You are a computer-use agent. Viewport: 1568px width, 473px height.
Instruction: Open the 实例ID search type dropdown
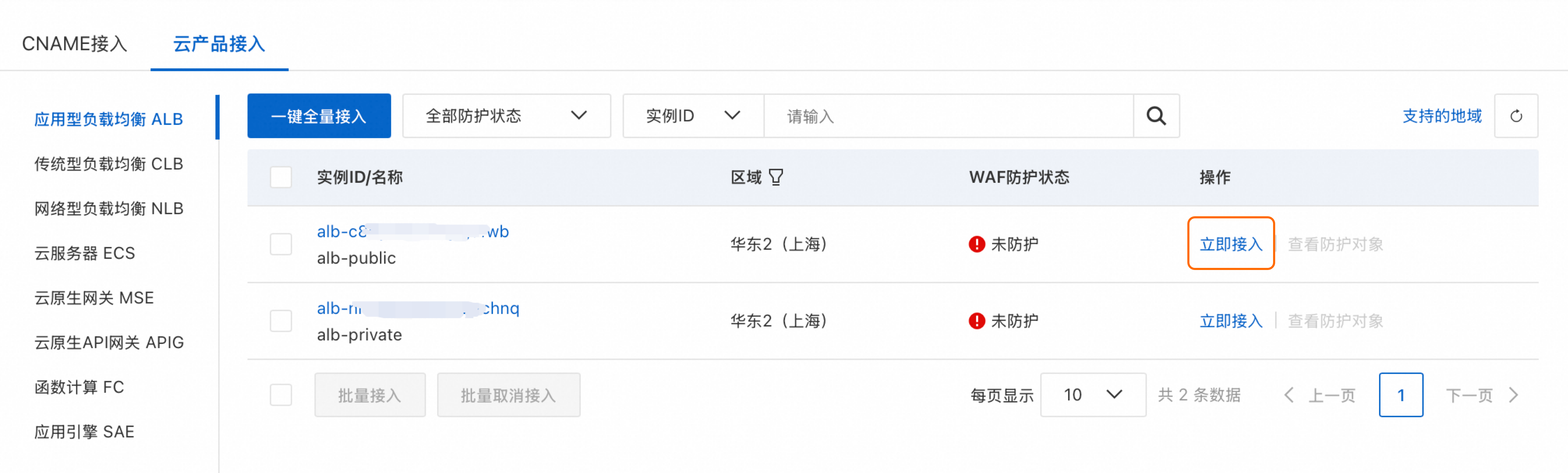pyautogui.click(x=693, y=116)
